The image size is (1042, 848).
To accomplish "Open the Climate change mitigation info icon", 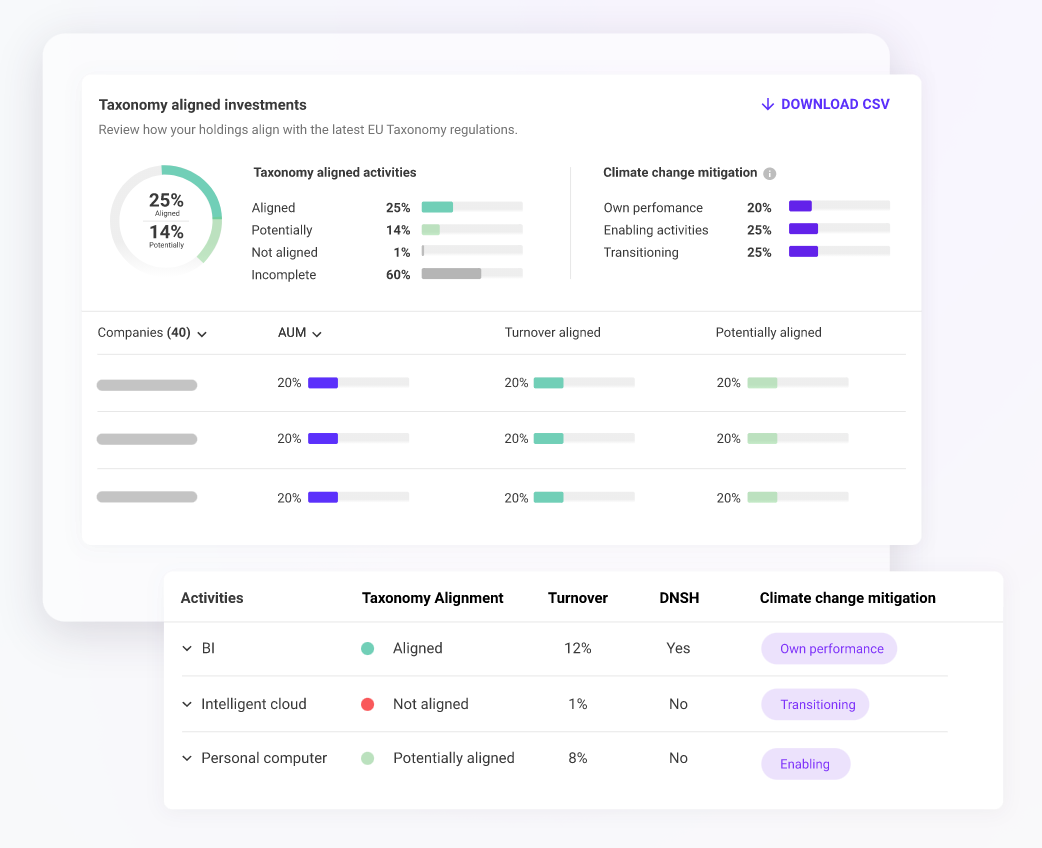I will (770, 173).
